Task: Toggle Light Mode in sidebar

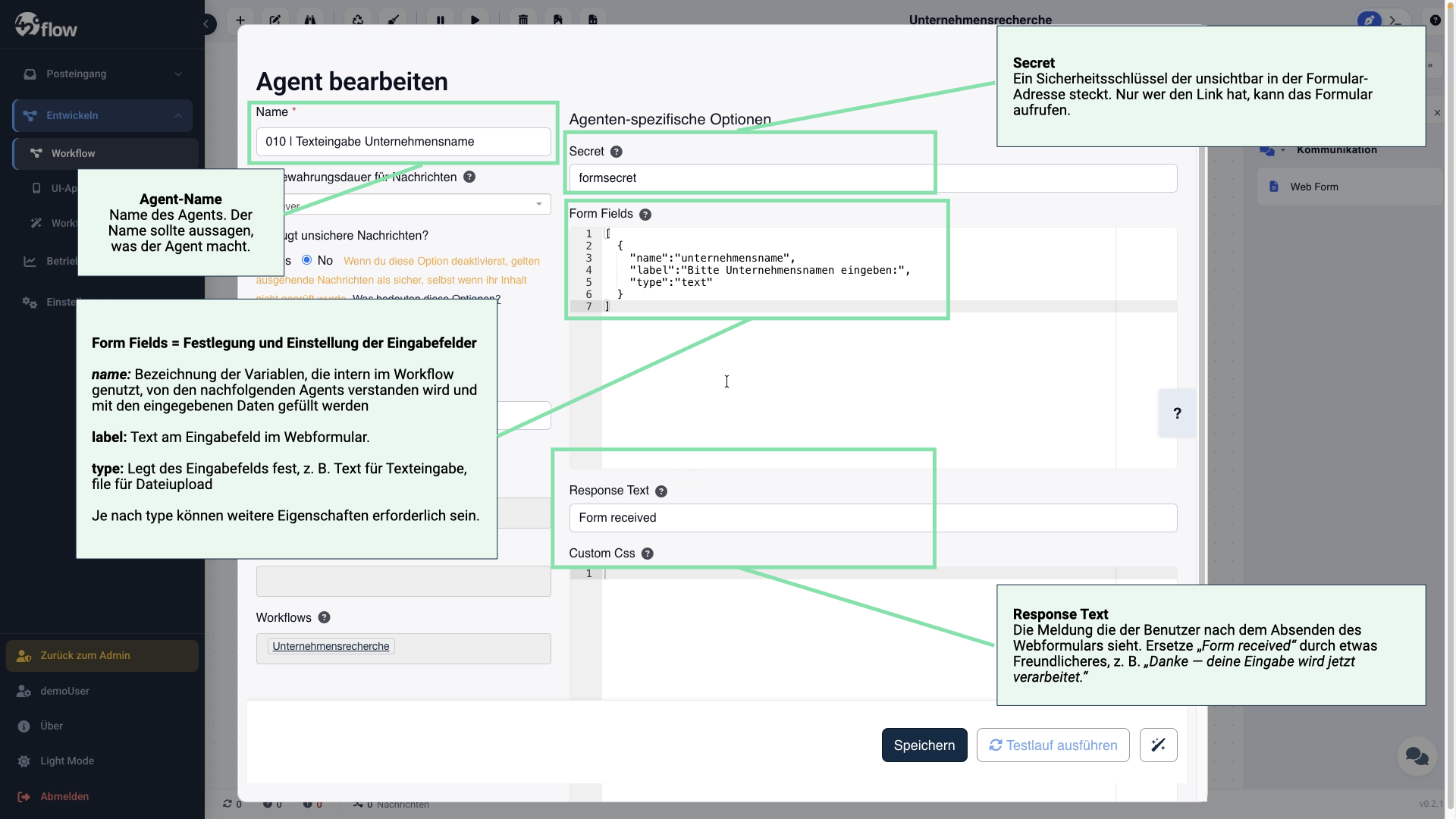Action: point(67,761)
